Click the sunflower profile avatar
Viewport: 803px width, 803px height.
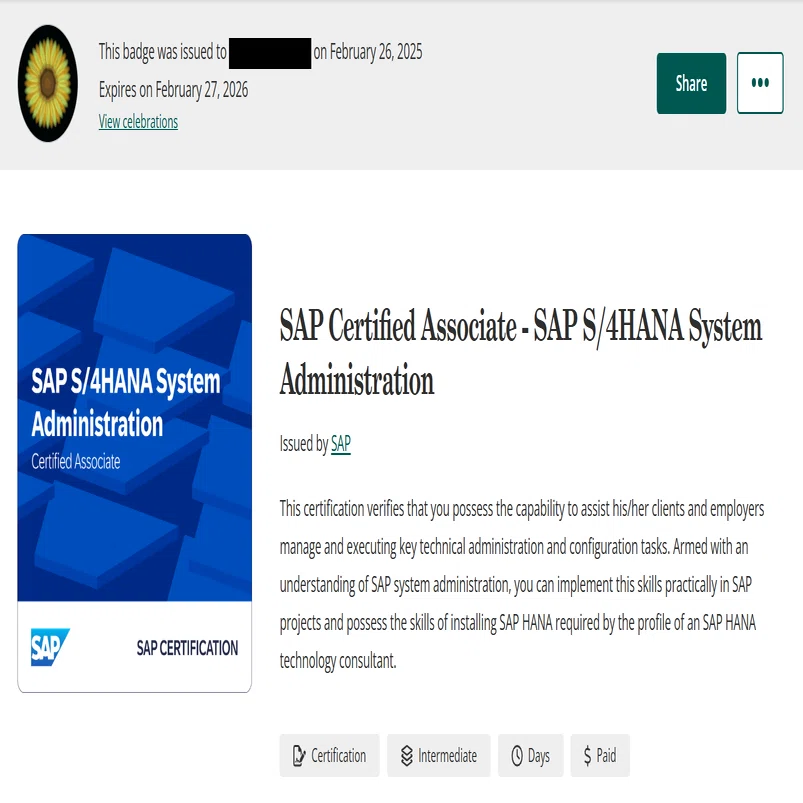(x=48, y=83)
